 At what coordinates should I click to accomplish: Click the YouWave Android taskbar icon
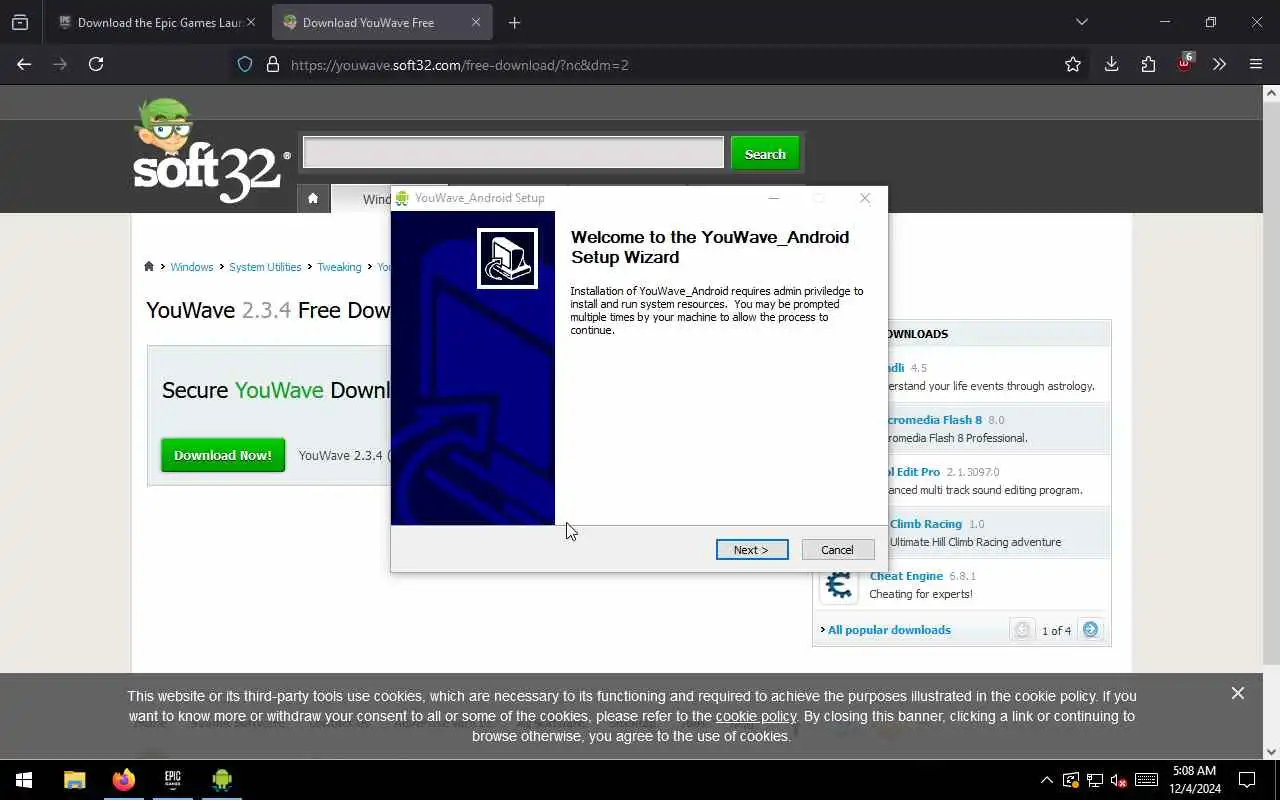click(222, 780)
